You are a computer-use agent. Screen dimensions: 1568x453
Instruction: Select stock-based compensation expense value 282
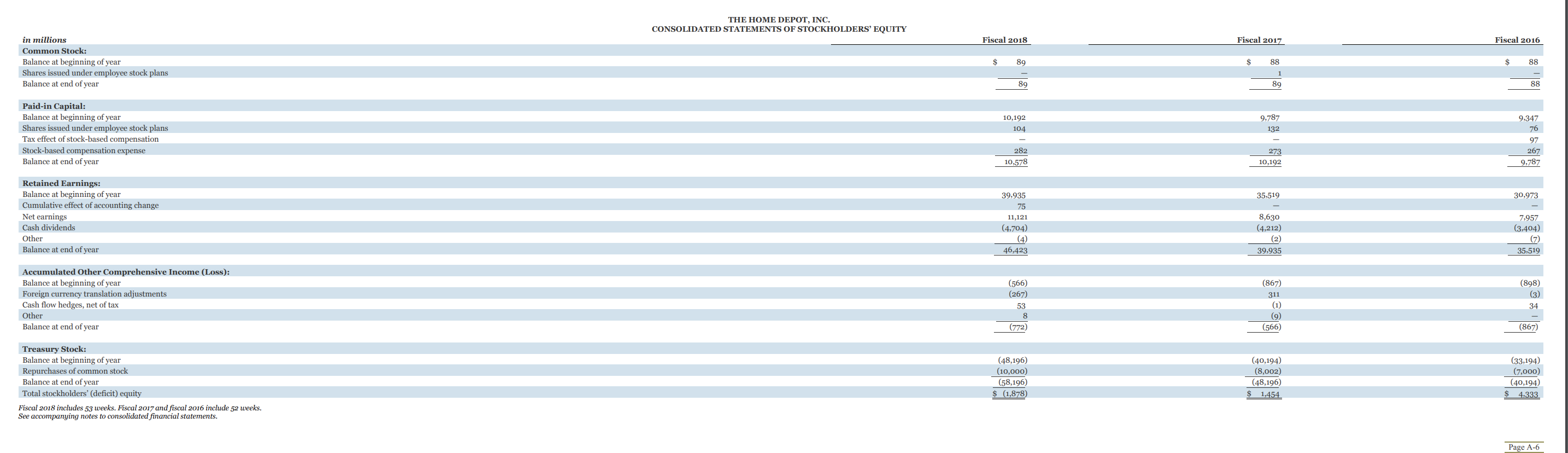click(x=1020, y=150)
